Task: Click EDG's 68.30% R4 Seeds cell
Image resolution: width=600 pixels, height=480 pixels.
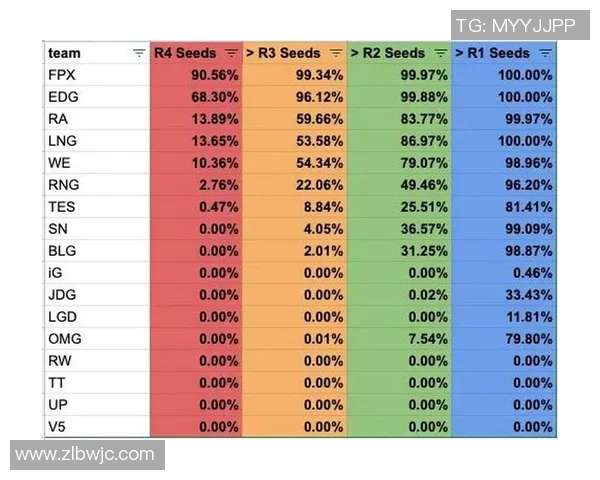Action: click(196, 97)
